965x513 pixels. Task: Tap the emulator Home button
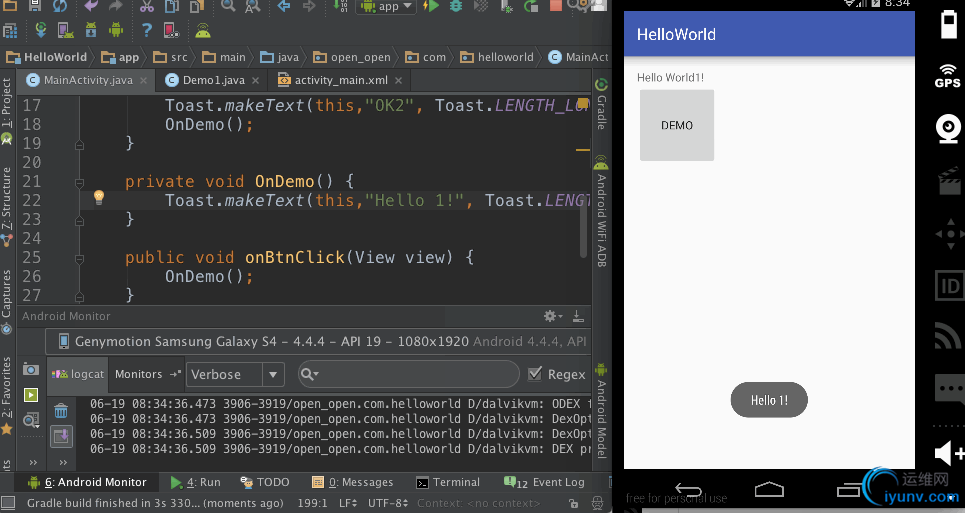(x=769, y=490)
